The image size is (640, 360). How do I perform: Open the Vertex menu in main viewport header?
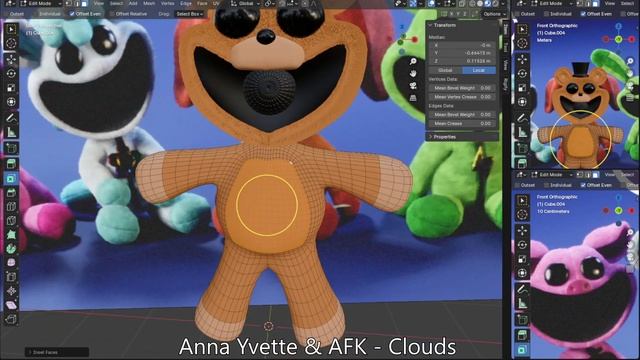168,3
